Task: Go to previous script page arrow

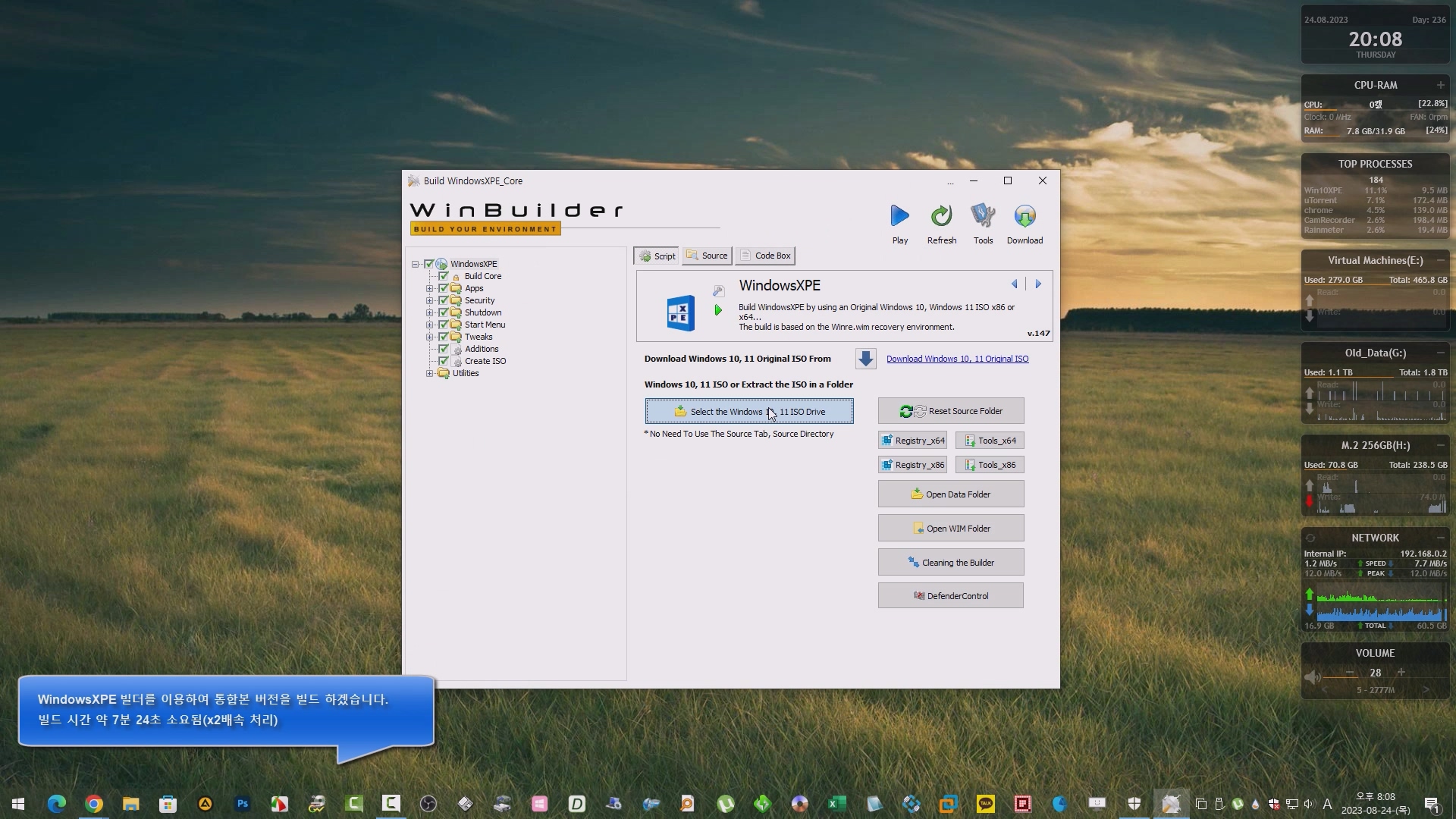Action: [x=1014, y=284]
